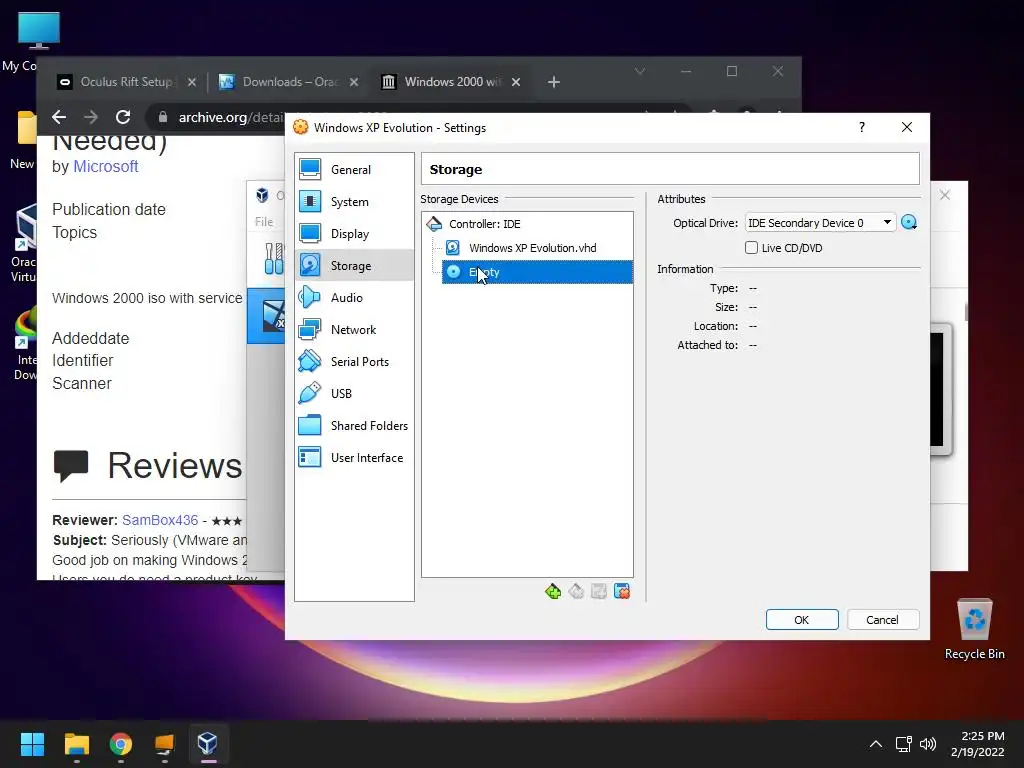Switch to Windows 2000 browser tab
1024x768 pixels.
pyautogui.click(x=452, y=82)
